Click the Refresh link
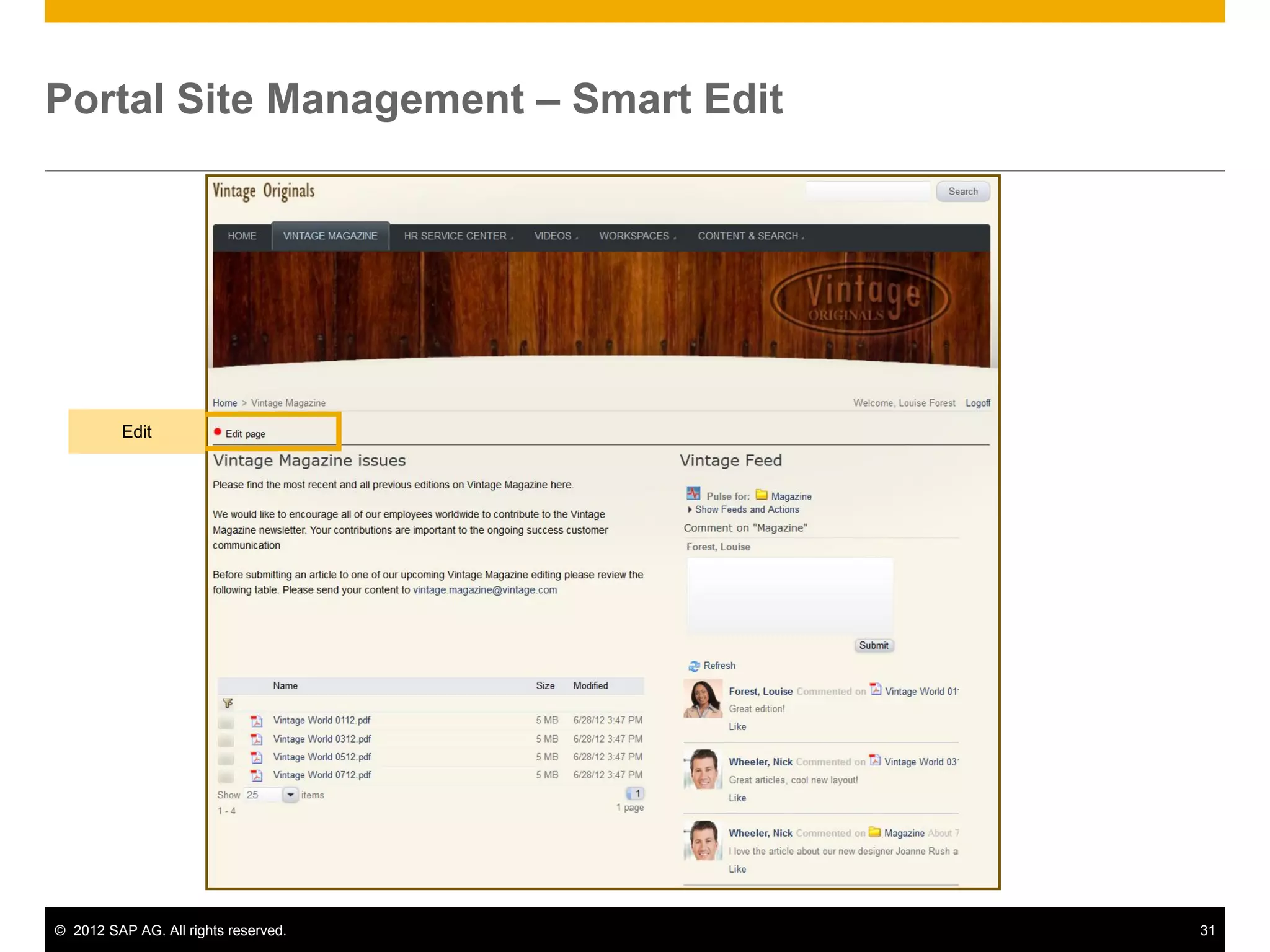 click(x=719, y=666)
